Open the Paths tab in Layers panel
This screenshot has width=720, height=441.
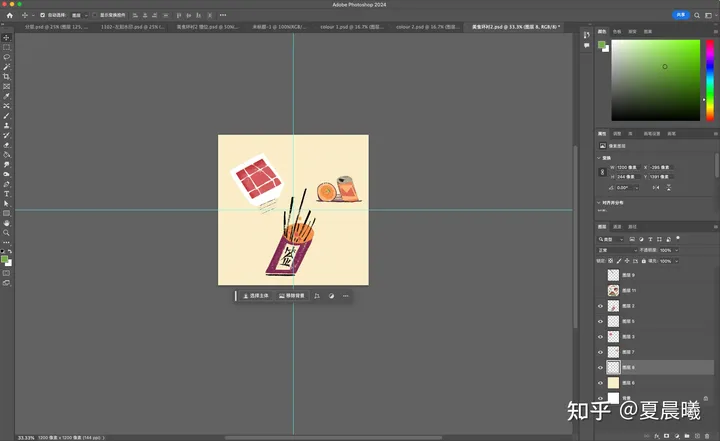pyautogui.click(x=632, y=227)
